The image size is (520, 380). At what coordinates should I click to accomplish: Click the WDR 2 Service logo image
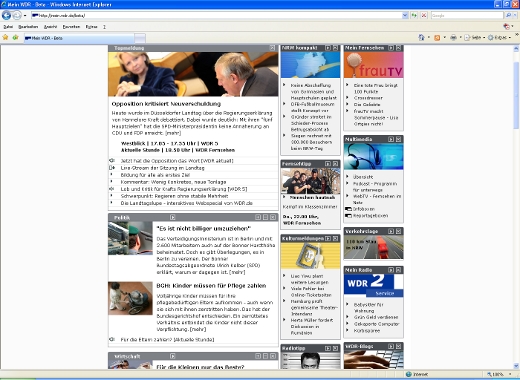coord(374,285)
